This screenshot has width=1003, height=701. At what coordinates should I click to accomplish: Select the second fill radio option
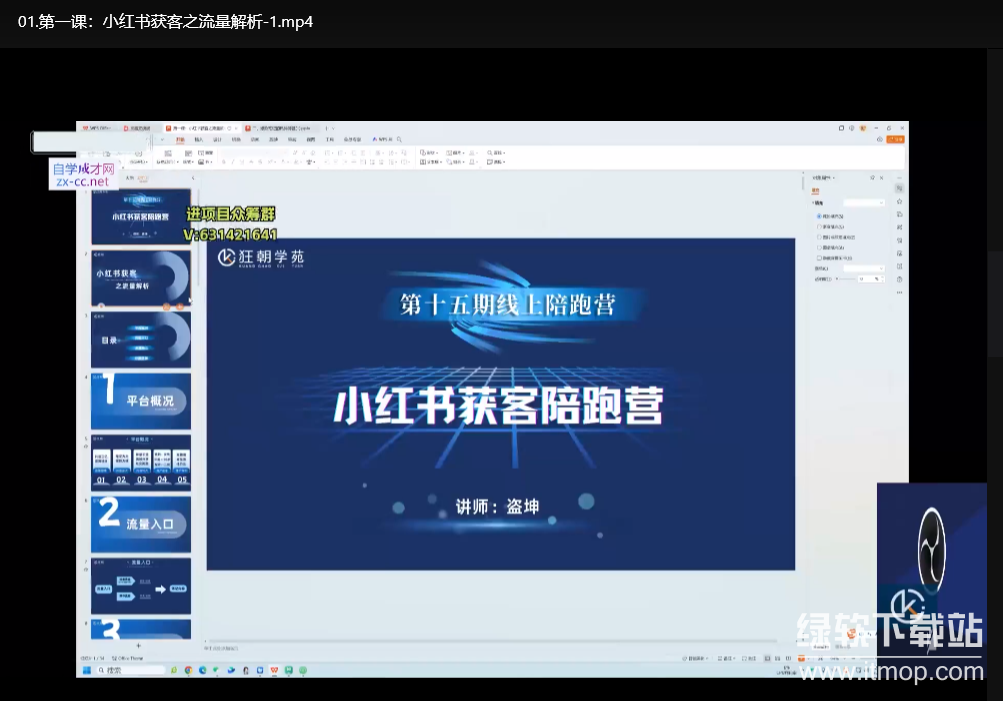819,226
